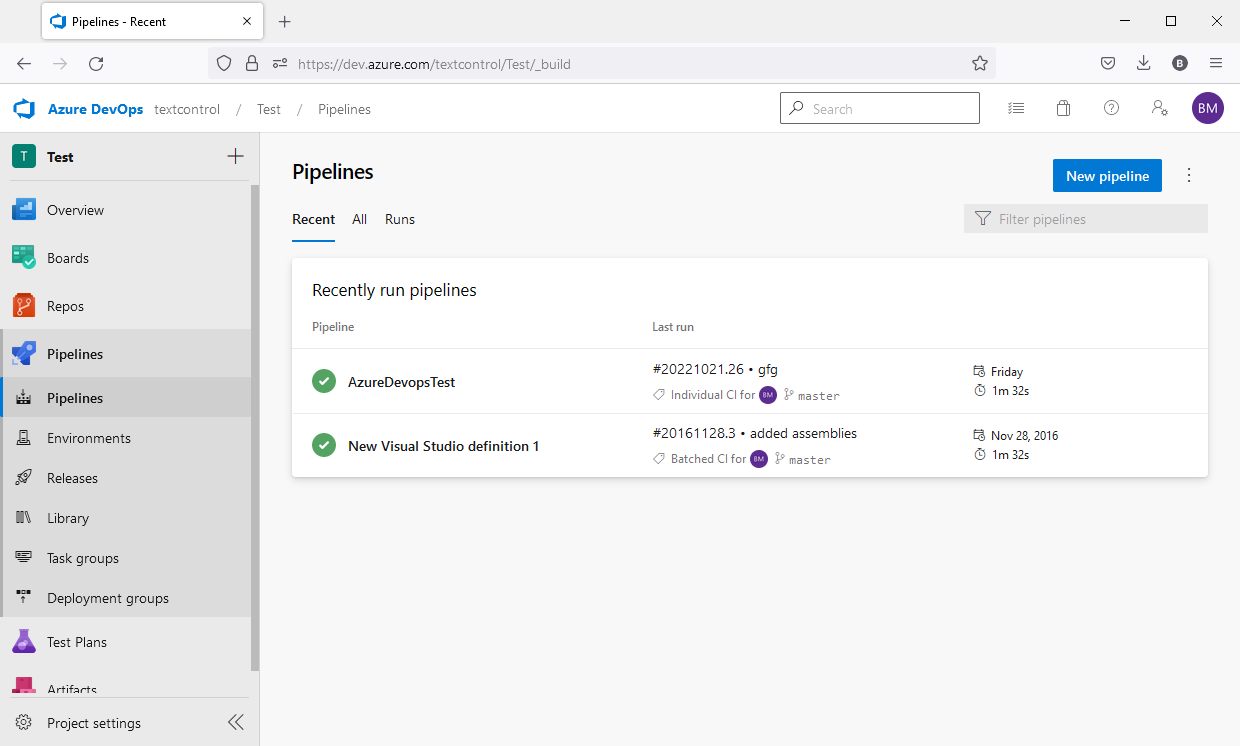The width and height of the screenshot is (1240, 746).
Task: Click the Filter pipelines input field
Action: (x=1086, y=219)
